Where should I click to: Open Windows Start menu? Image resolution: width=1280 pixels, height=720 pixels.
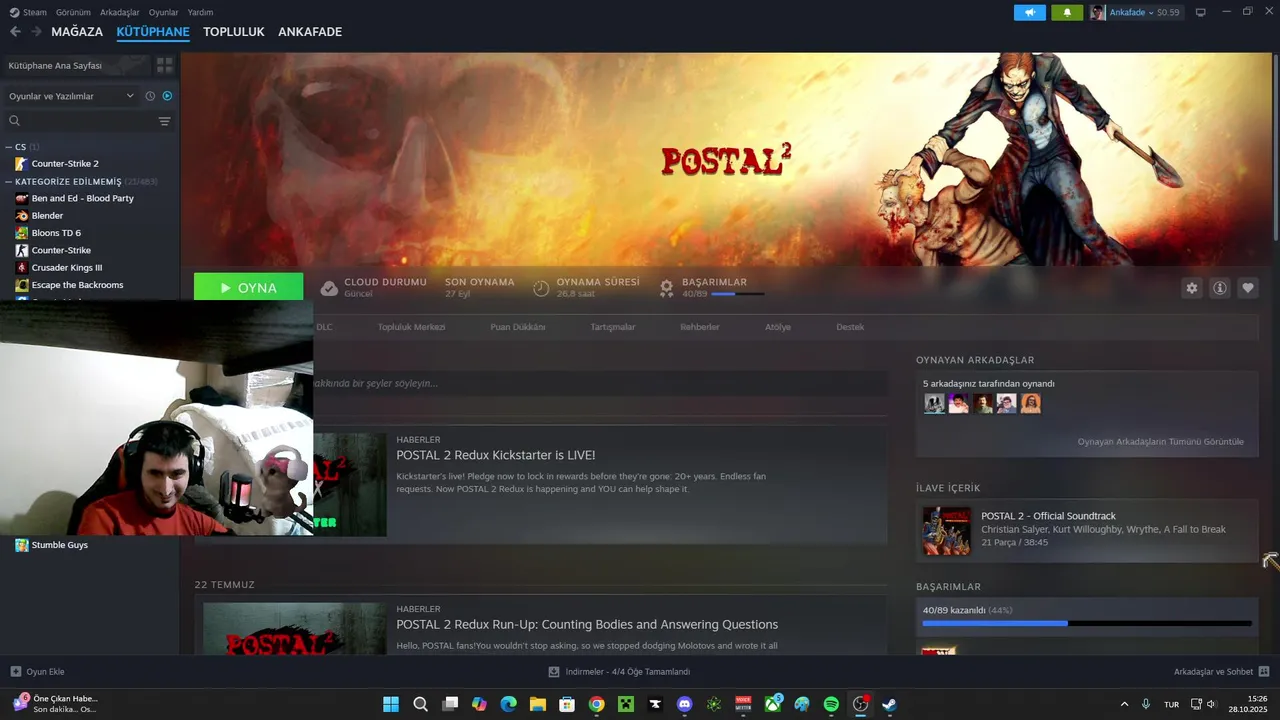click(391, 704)
